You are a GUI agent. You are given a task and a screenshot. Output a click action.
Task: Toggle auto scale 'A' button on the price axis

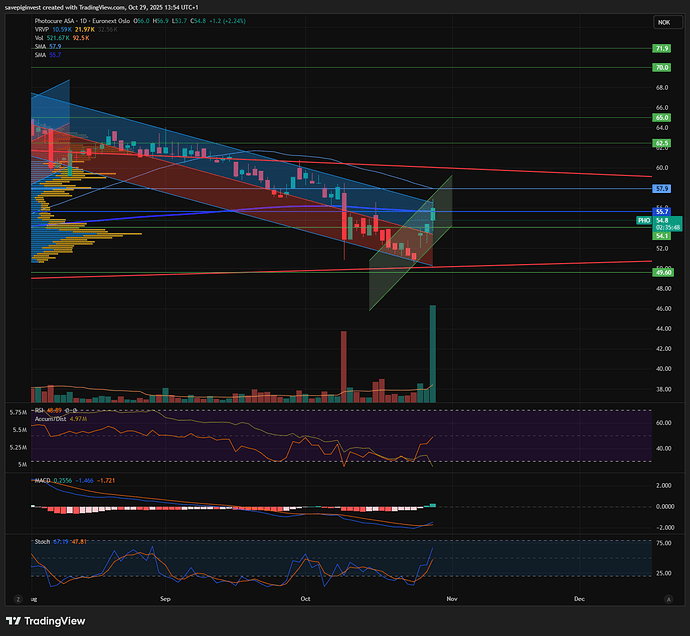667,597
